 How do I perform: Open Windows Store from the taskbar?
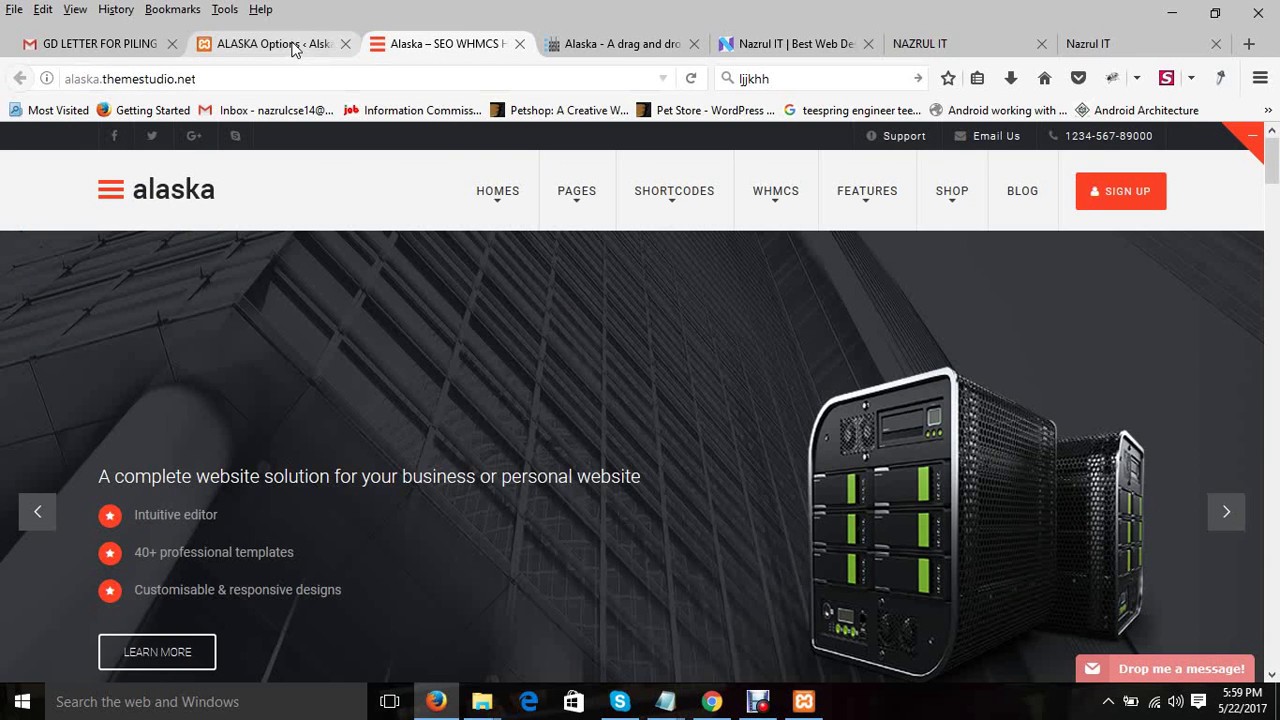573,701
